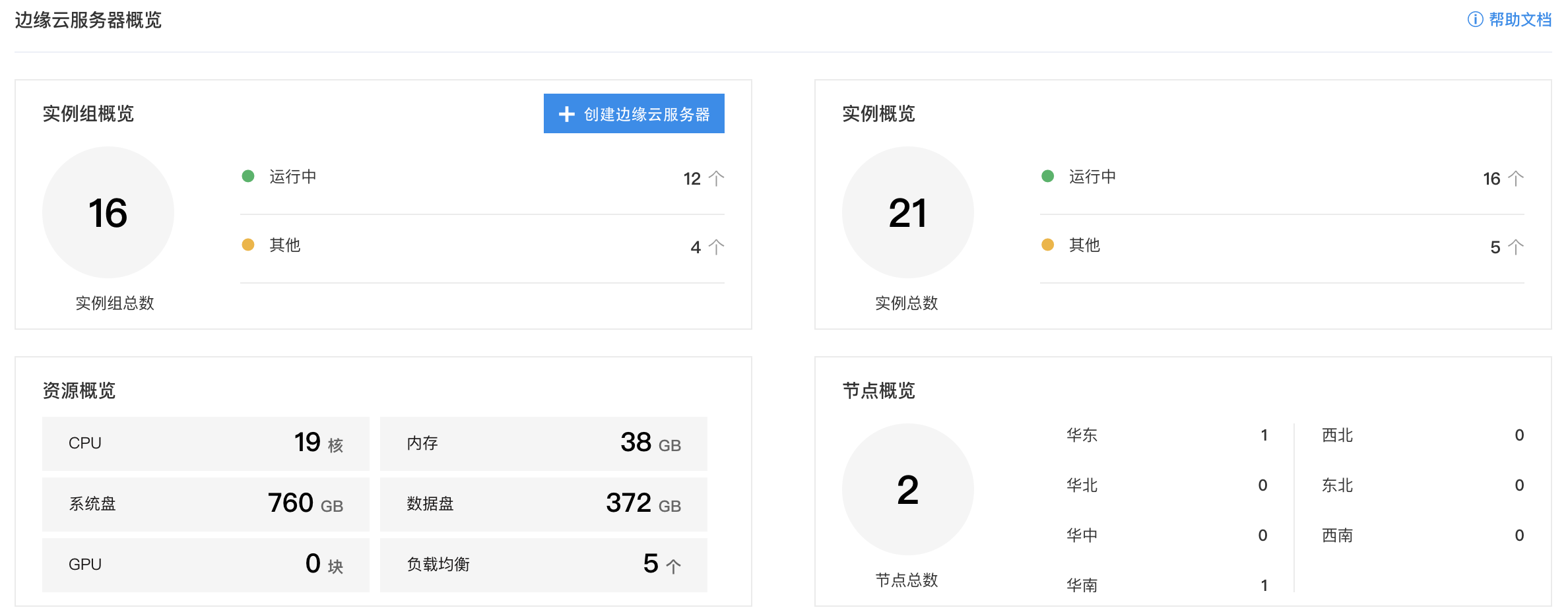The width and height of the screenshot is (1568, 616).
Task: Click the 实例组总数 caption
Action: [115, 303]
